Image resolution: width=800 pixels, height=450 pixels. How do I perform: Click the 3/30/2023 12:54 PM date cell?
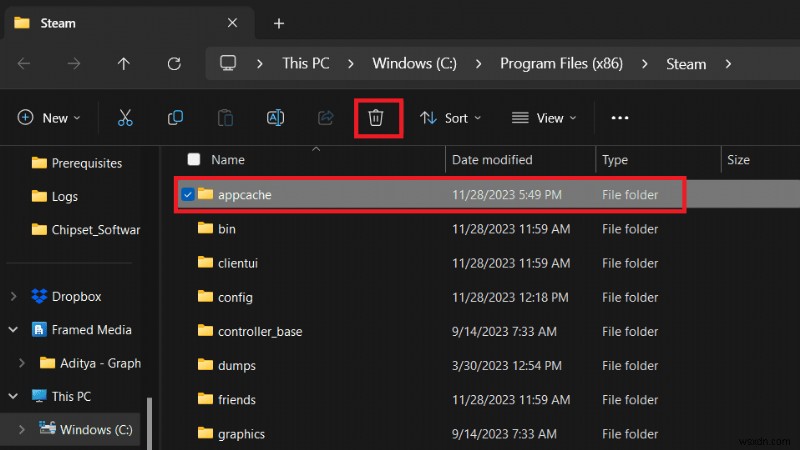(x=507, y=365)
